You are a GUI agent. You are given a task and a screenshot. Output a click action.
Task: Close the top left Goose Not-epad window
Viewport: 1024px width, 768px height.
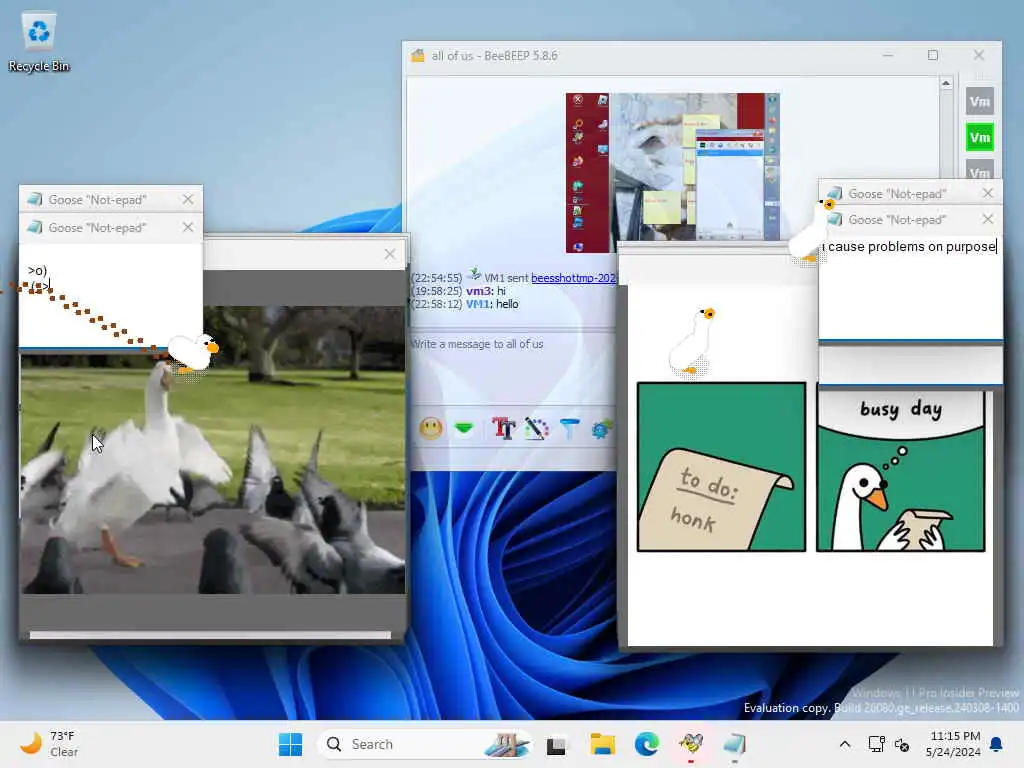[x=188, y=199]
